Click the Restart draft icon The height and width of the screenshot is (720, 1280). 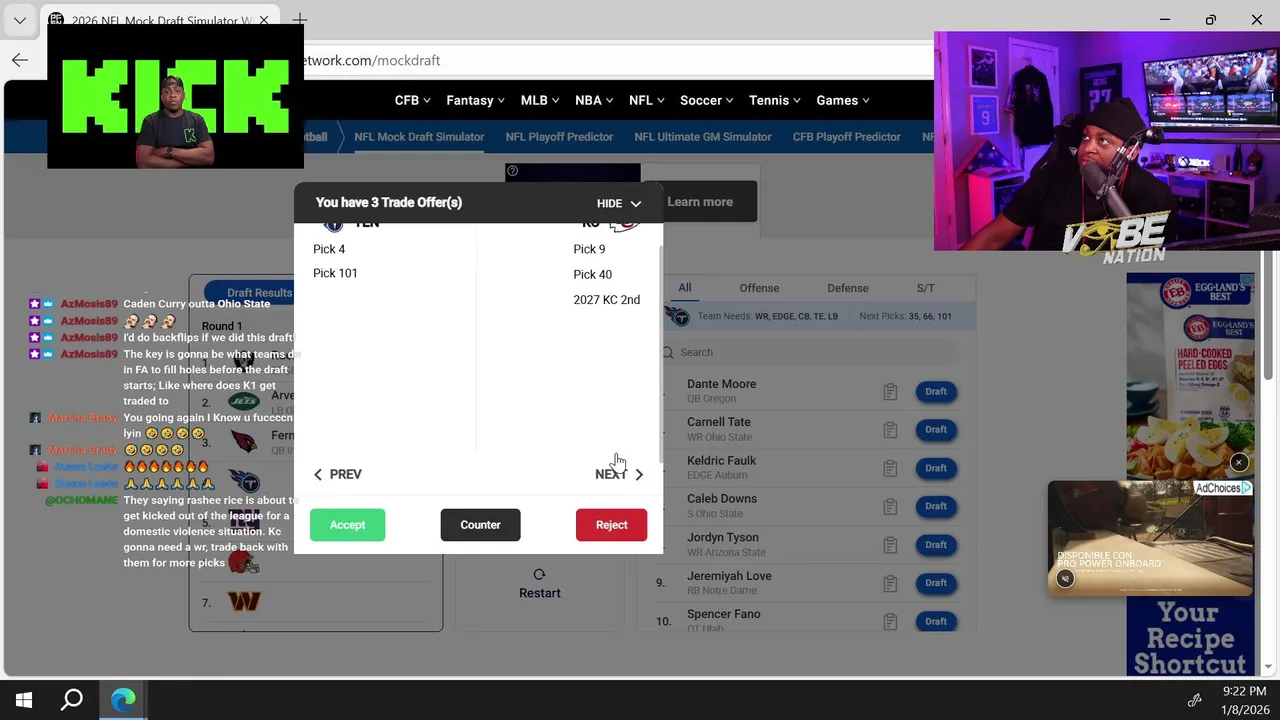[539, 574]
